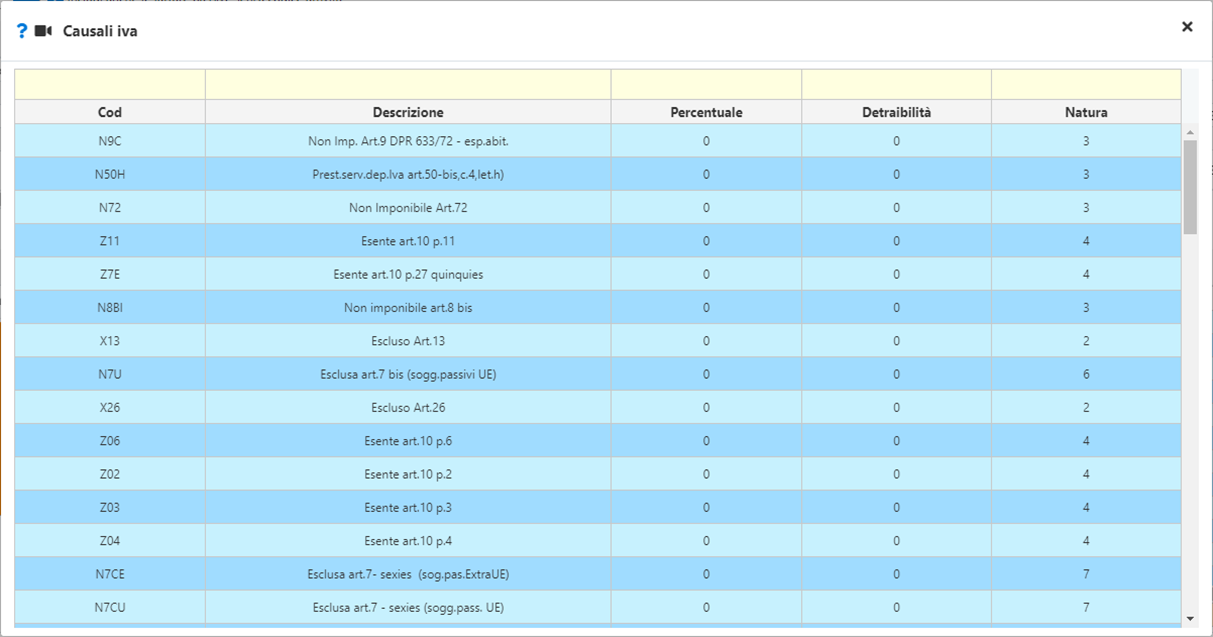Click Detraibilità value 0 in N7CU row
This screenshot has height=637, width=1213.
896,607
